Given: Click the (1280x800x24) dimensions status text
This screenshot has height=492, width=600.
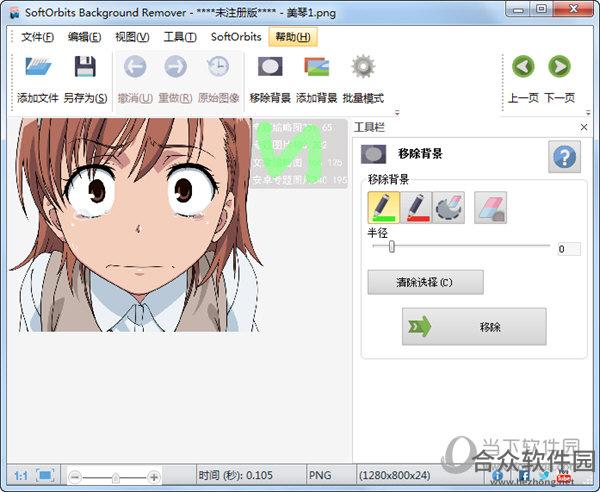Looking at the screenshot, I should [x=395, y=476].
